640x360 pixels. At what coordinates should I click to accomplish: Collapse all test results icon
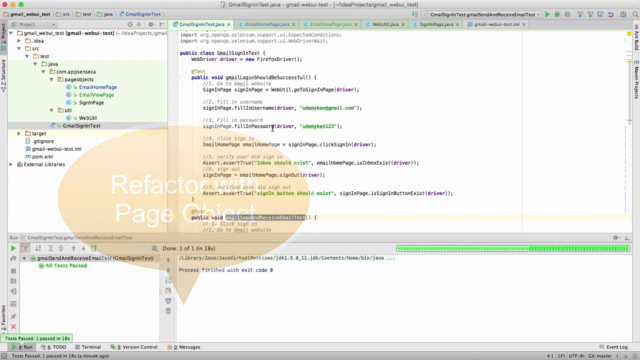click(x=61, y=248)
